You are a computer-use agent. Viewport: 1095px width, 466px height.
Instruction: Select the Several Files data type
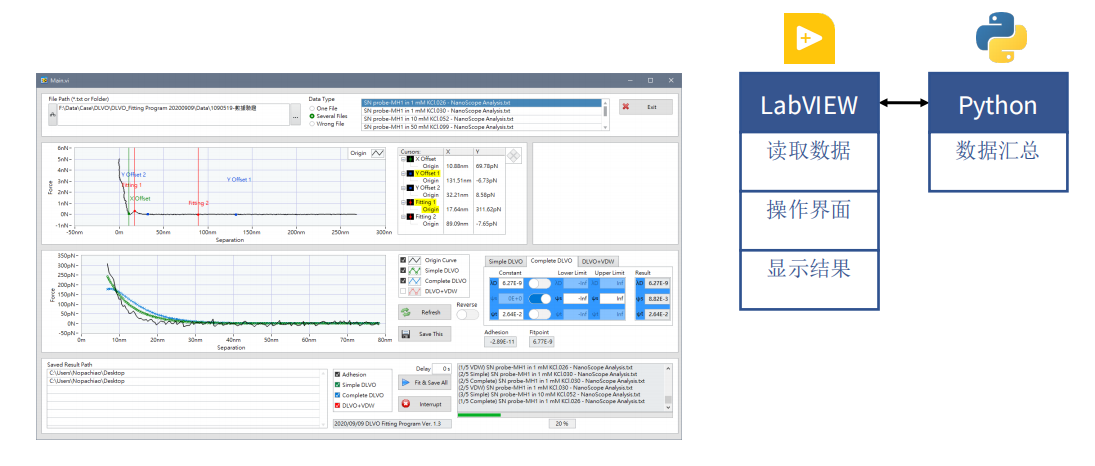click(x=311, y=116)
